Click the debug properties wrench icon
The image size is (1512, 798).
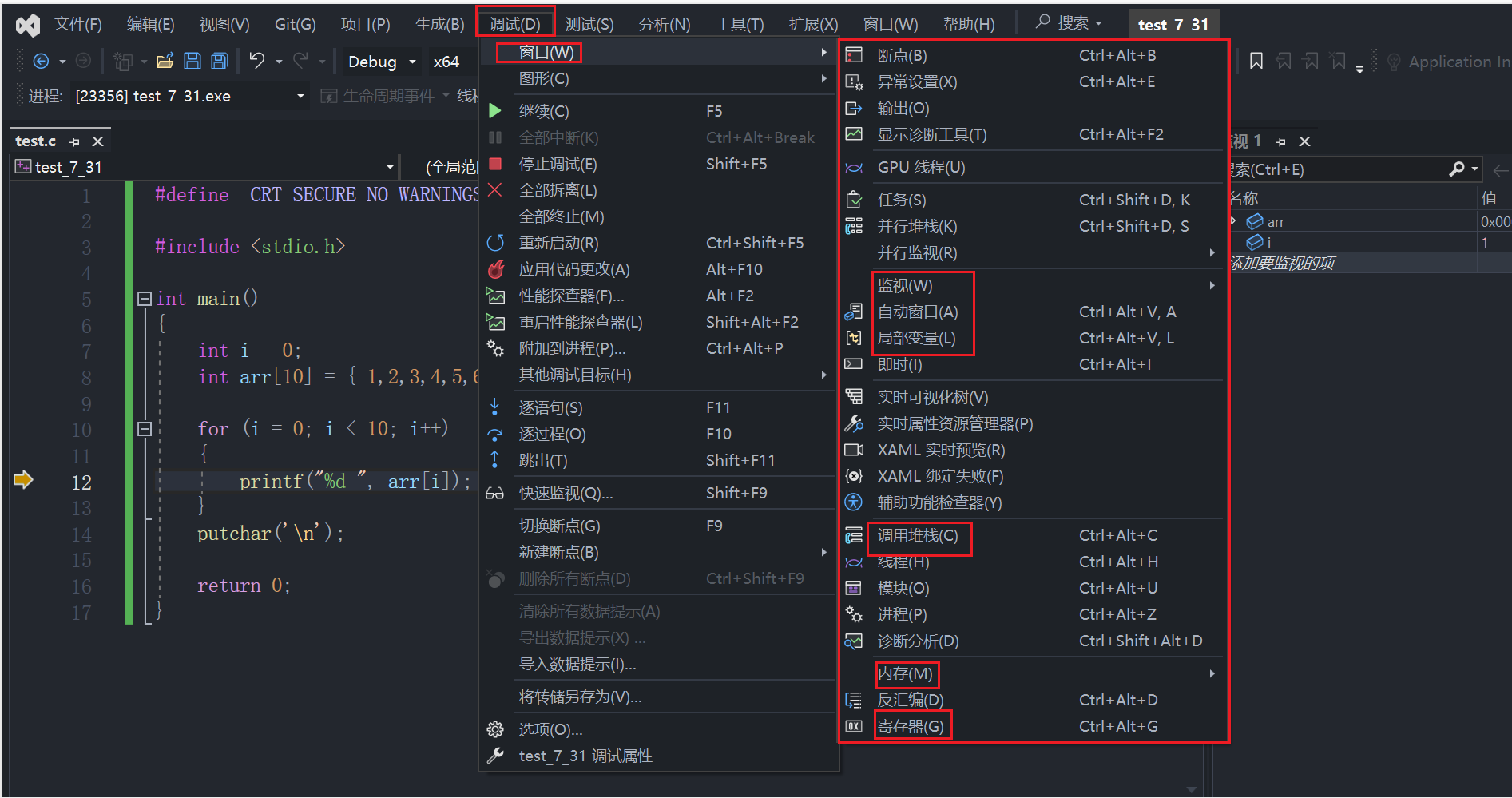tap(495, 756)
